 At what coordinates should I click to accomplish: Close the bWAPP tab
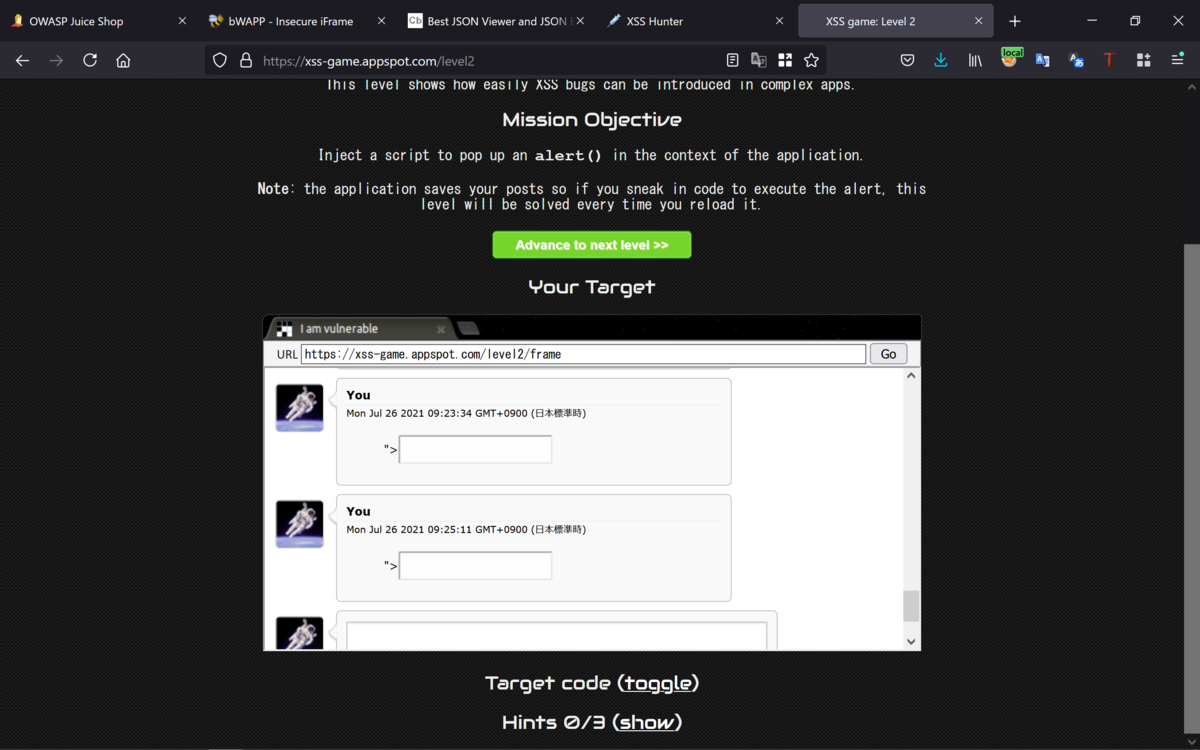tap(381, 21)
